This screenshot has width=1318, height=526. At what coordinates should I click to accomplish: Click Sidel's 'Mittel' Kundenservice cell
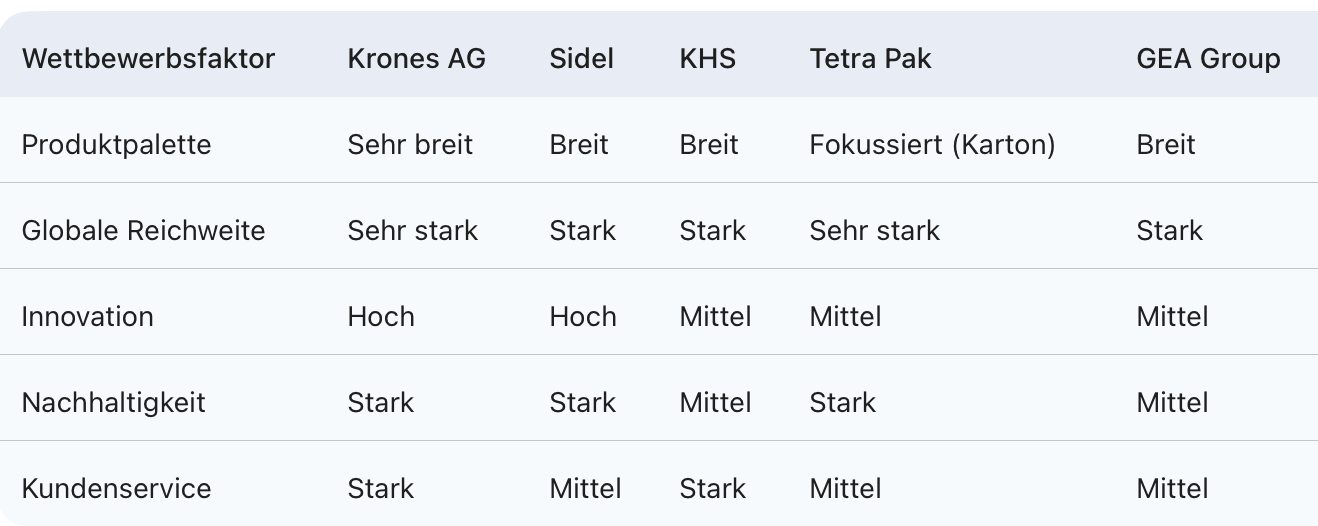coord(585,489)
